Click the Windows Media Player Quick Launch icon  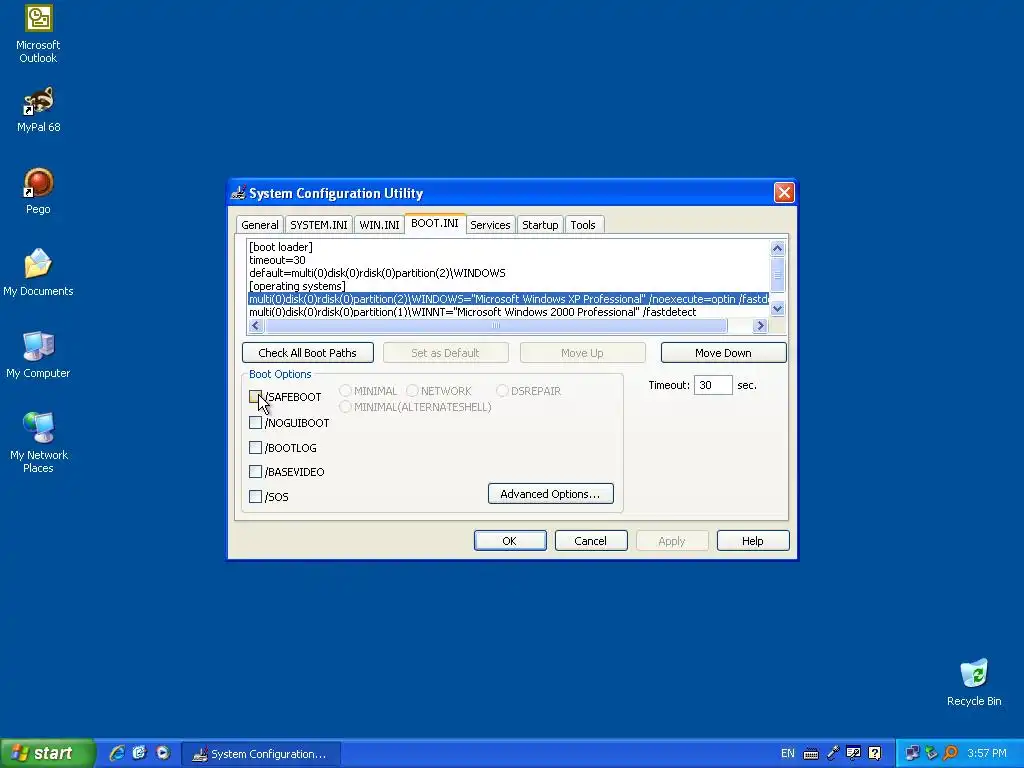point(163,753)
